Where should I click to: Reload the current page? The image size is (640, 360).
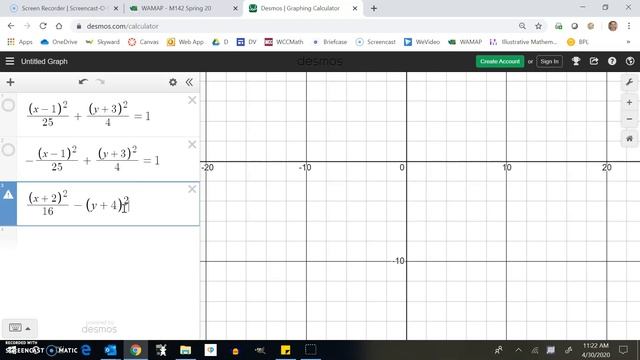click(43, 26)
